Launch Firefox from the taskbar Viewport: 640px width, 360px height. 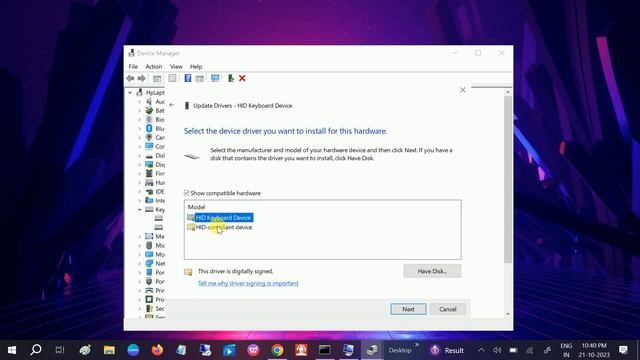[x=157, y=350]
